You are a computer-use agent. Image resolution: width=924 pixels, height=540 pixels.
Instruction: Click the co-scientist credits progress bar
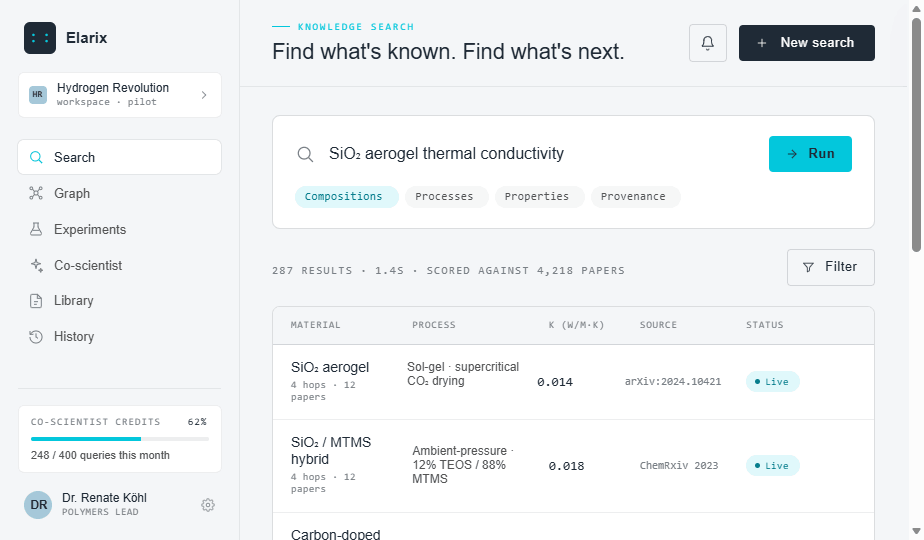(x=120, y=439)
